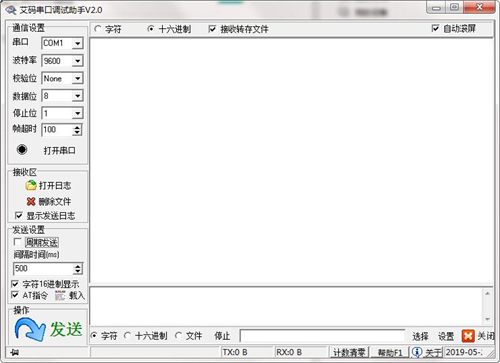Select 字符 receive display radio button

click(97, 29)
